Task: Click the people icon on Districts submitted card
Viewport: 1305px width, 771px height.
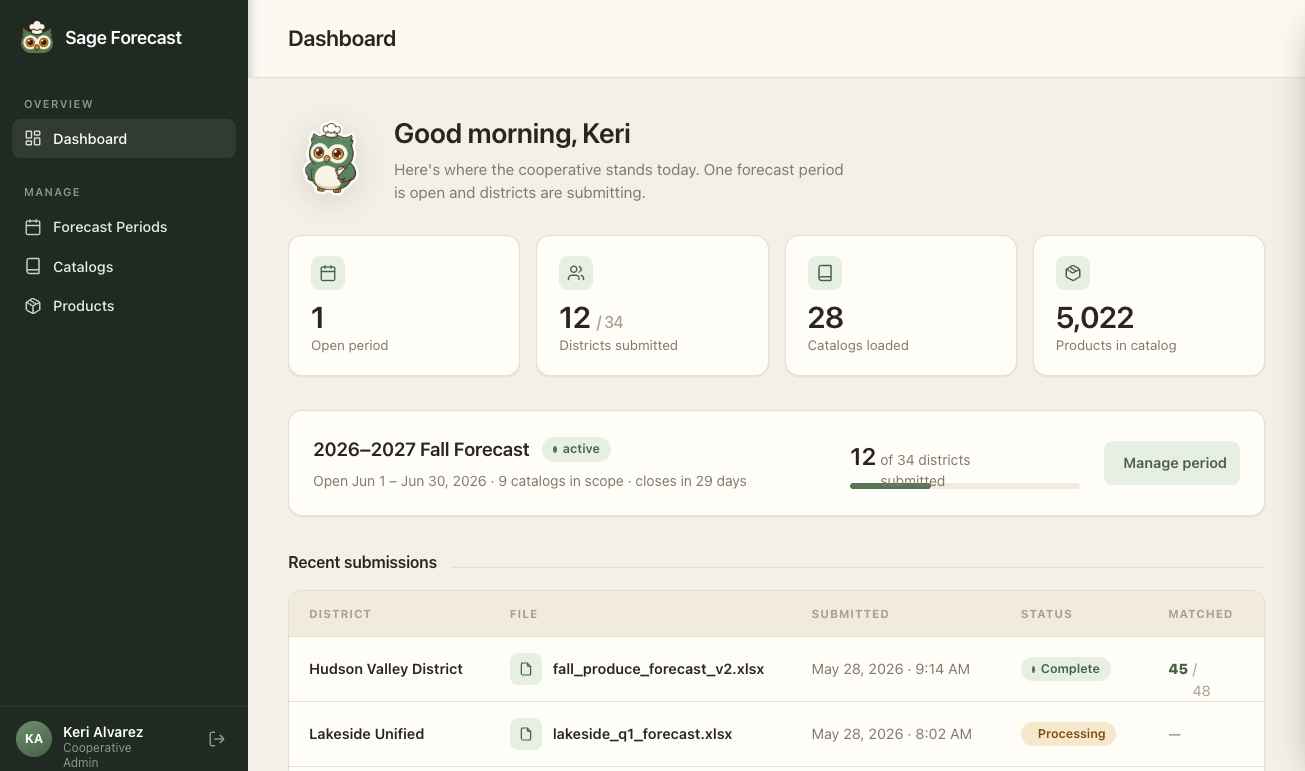Action: 576,273
